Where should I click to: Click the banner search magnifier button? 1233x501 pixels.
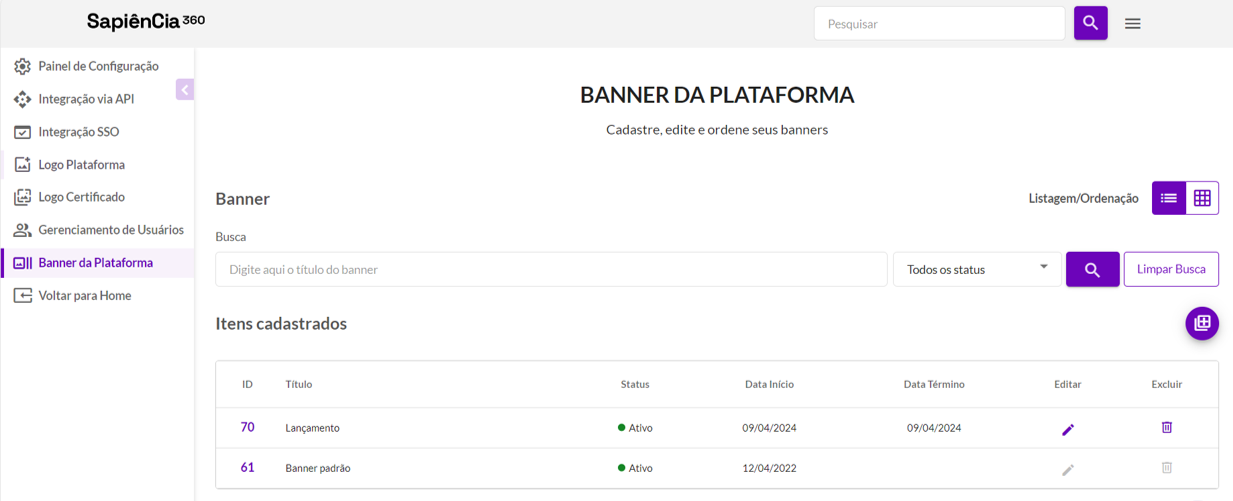[x=1092, y=269]
